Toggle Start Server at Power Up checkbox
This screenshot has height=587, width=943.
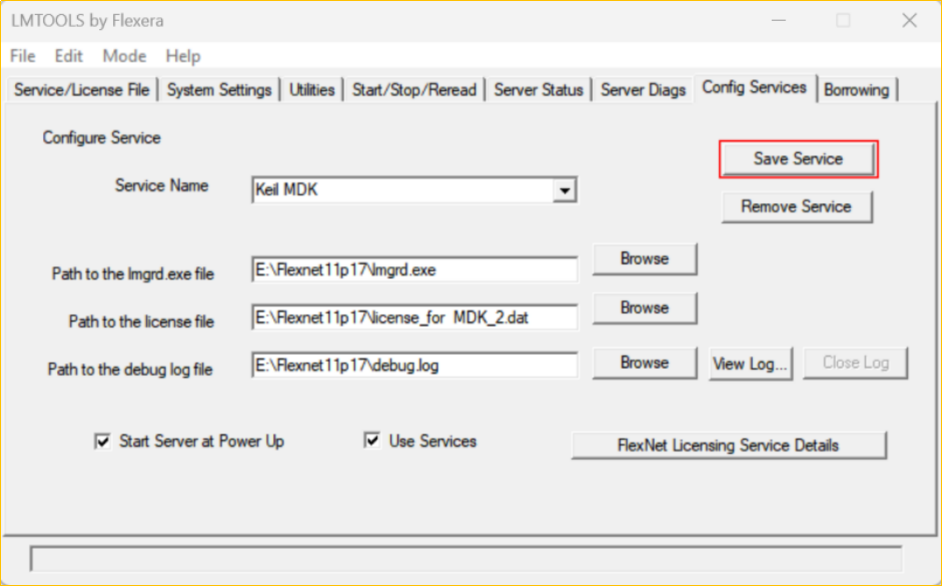(102, 441)
